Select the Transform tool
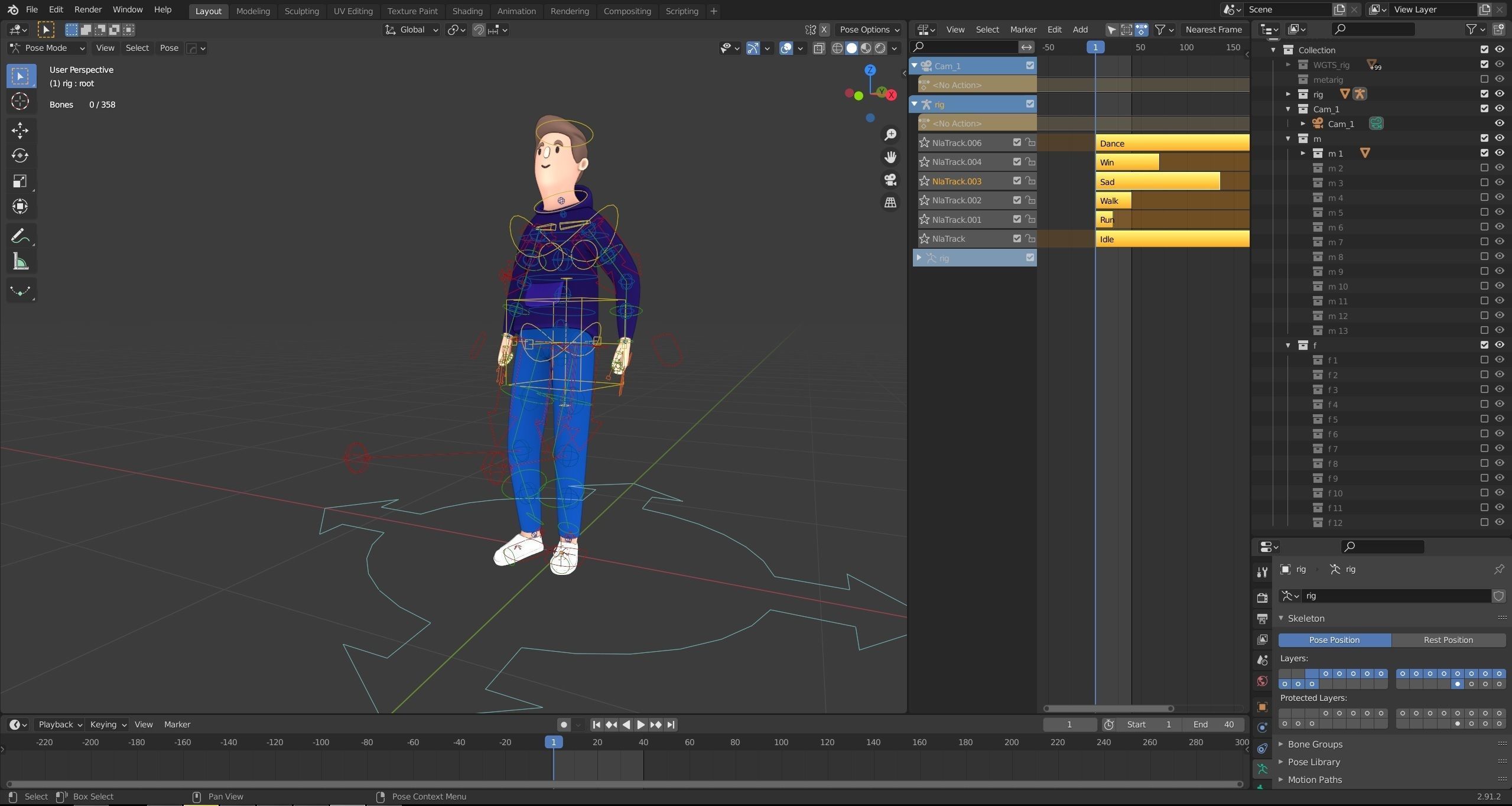This screenshot has width=1512, height=806. click(x=20, y=206)
